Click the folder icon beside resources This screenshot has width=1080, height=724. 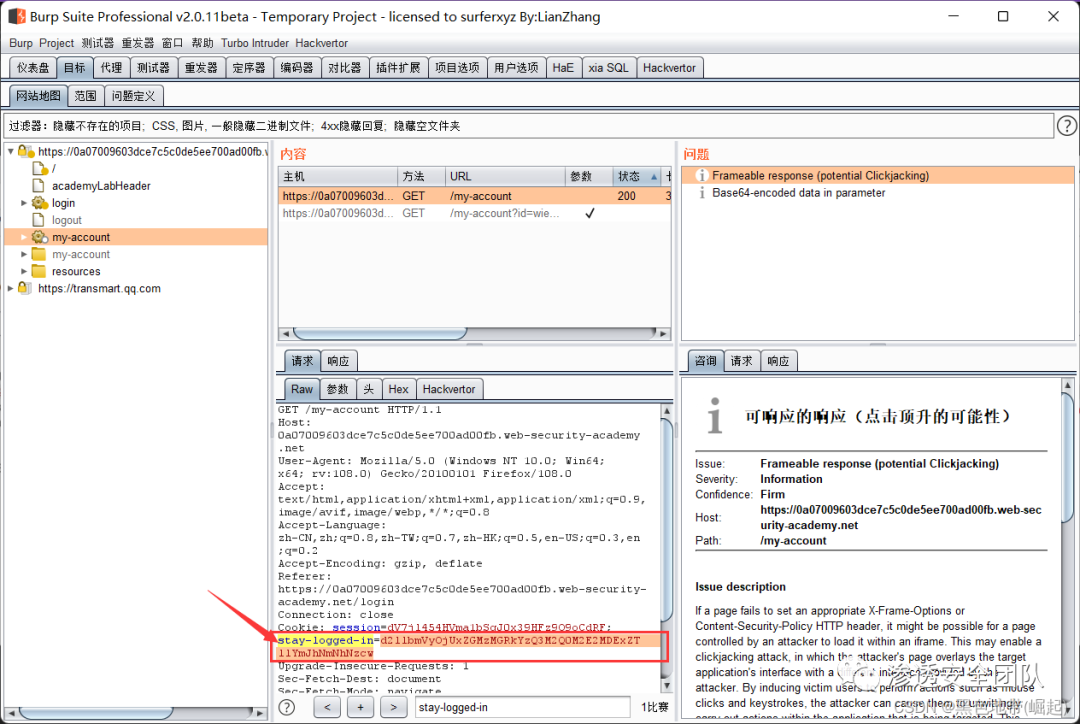pos(39,271)
